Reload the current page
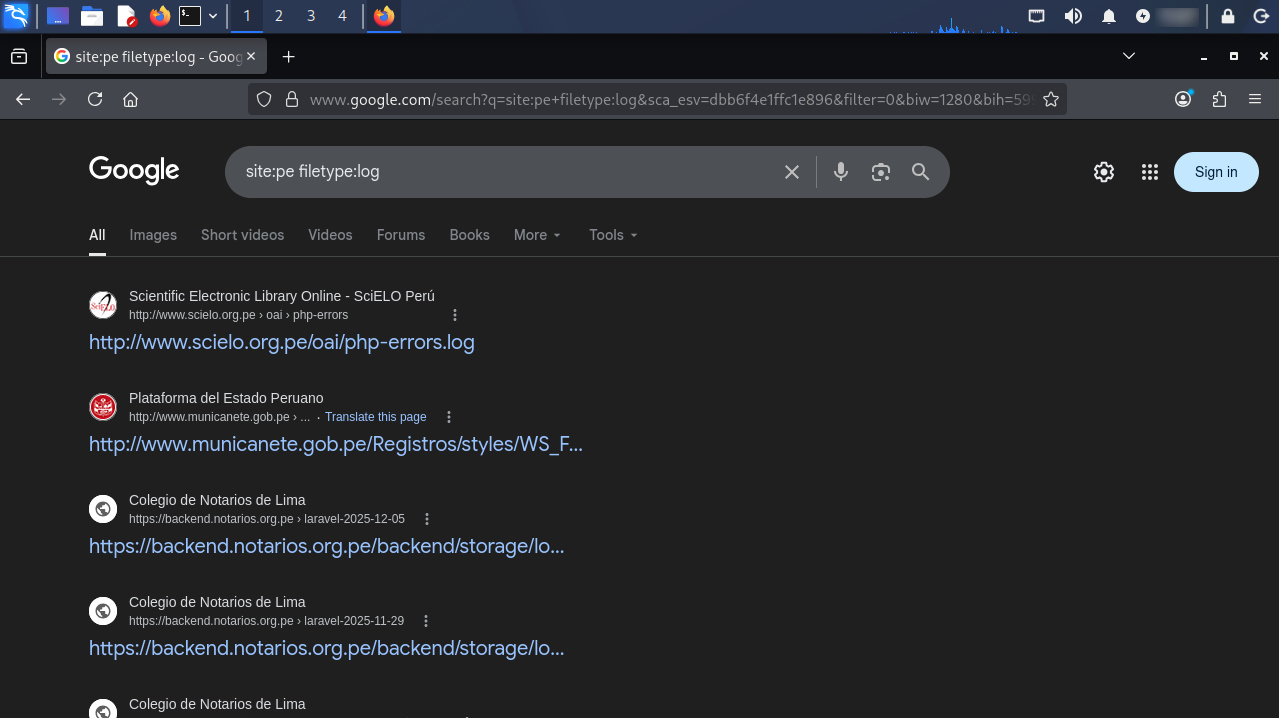 point(95,99)
